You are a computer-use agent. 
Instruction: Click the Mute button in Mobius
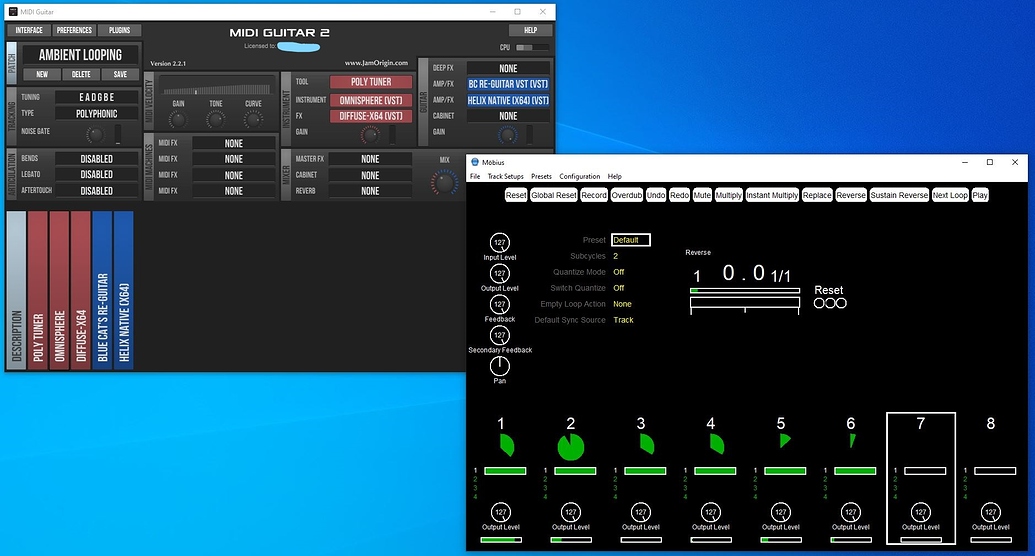tap(702, 195)
